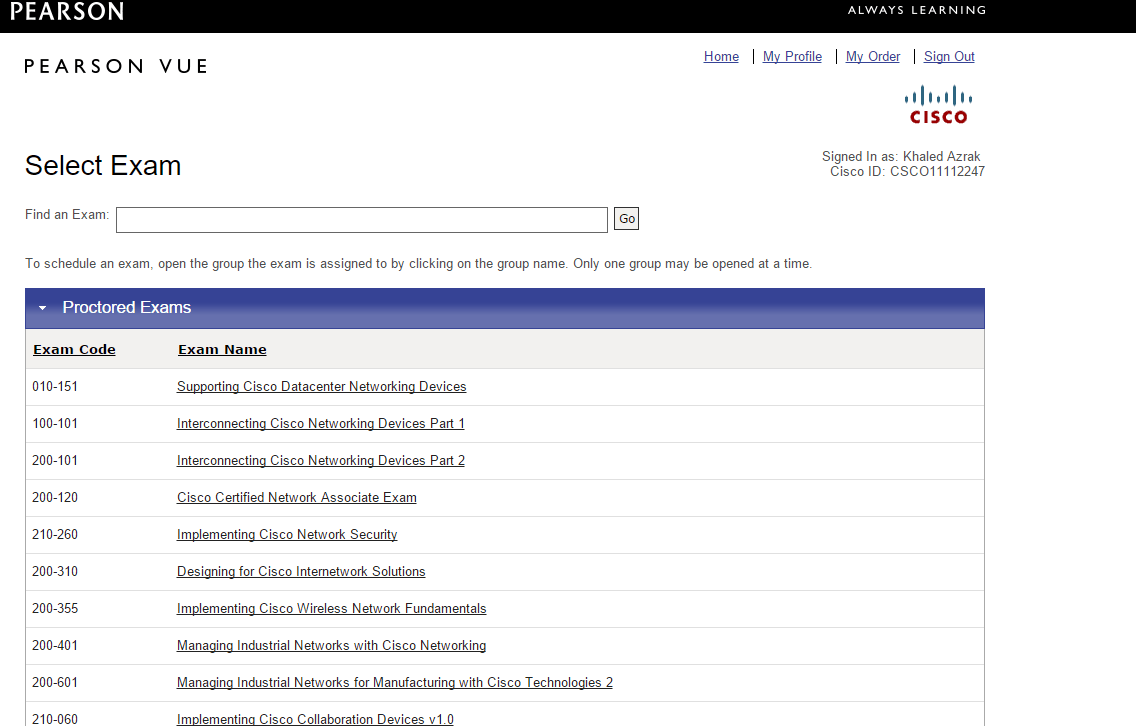Viewport: 1136px width, 726px height.
Task: Click the Go button
Action: click(x=626, y=219)
